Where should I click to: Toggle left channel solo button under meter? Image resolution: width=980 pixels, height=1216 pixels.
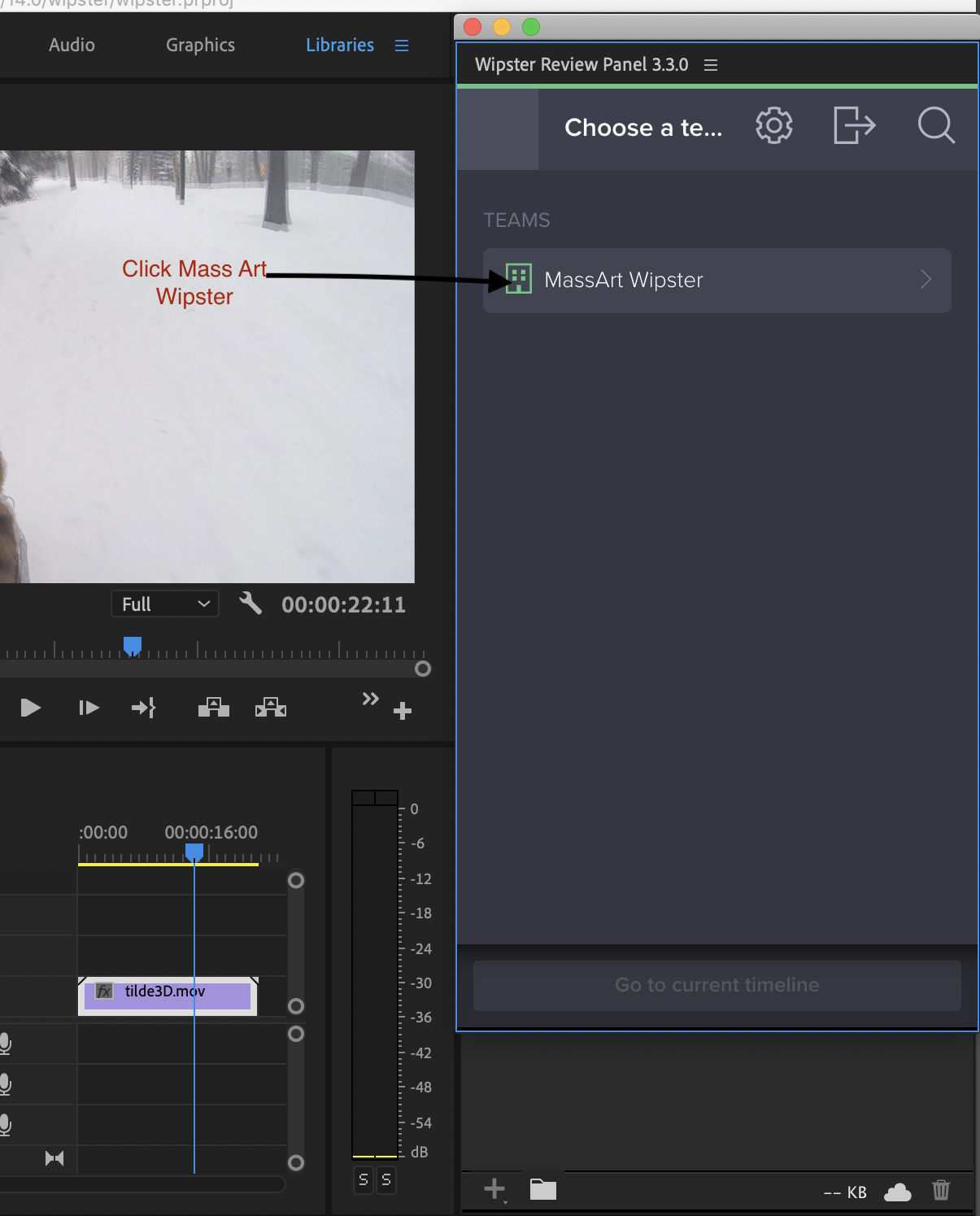point(364,1179)
